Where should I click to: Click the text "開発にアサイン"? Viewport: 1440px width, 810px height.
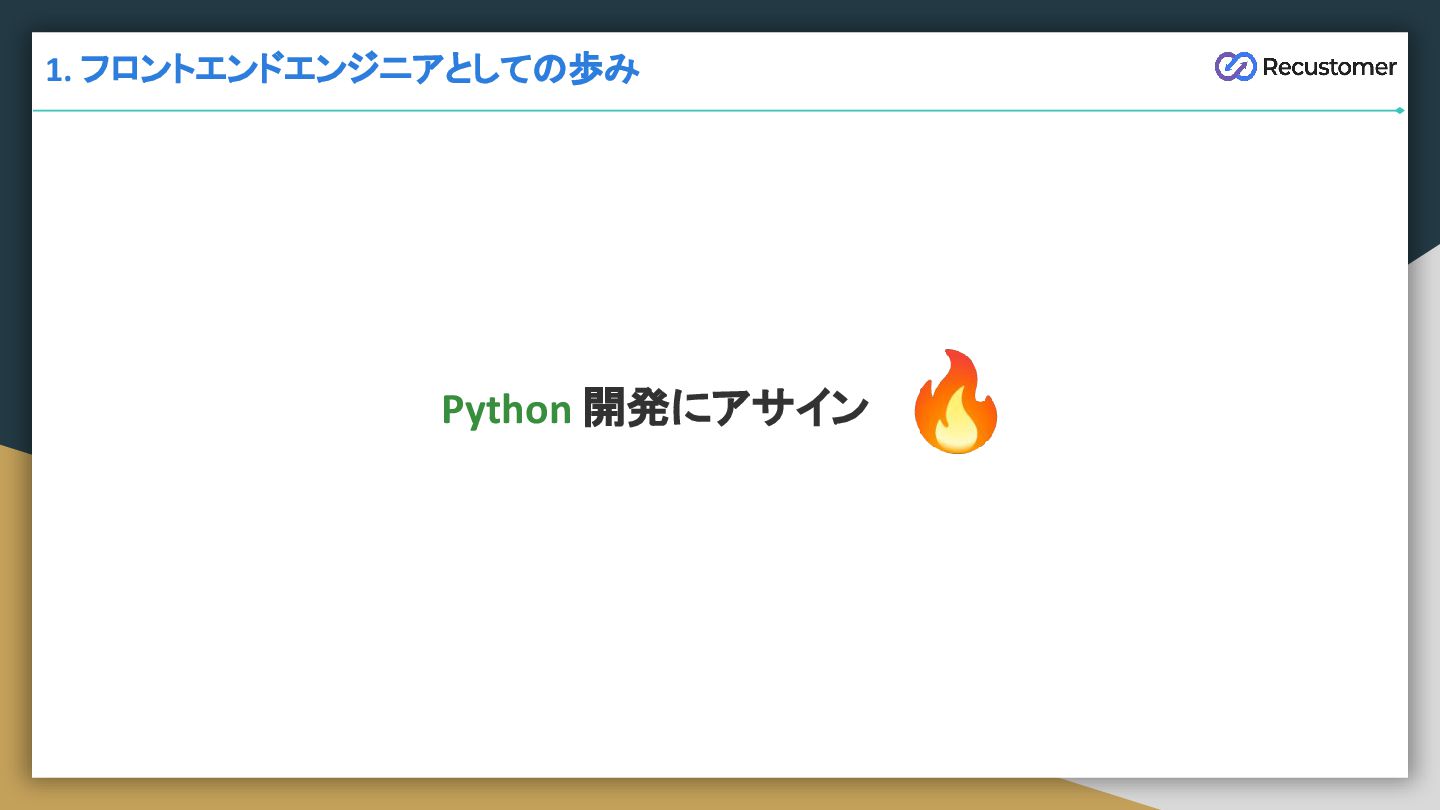725,408
